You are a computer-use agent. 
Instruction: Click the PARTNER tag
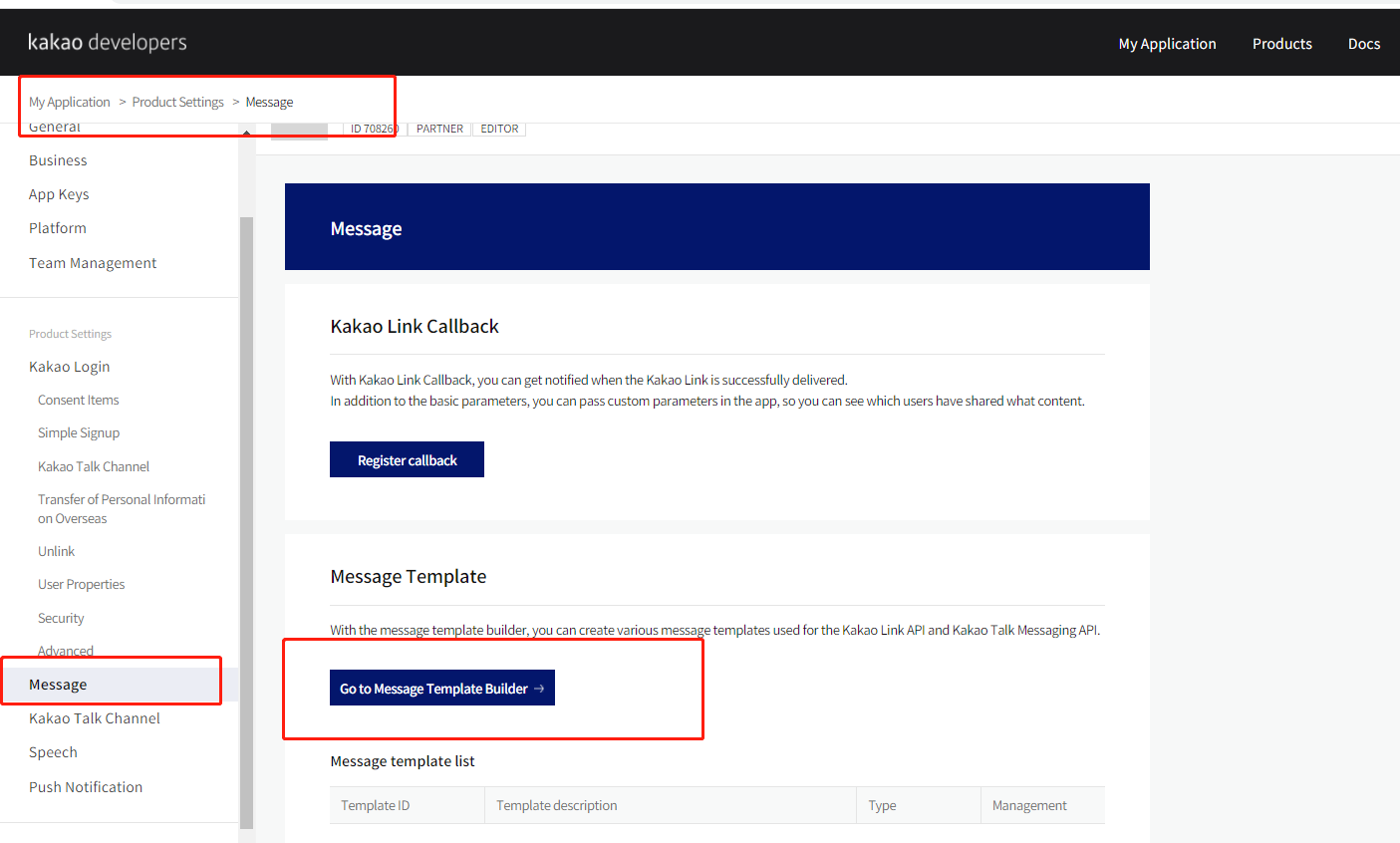(439, 129)
